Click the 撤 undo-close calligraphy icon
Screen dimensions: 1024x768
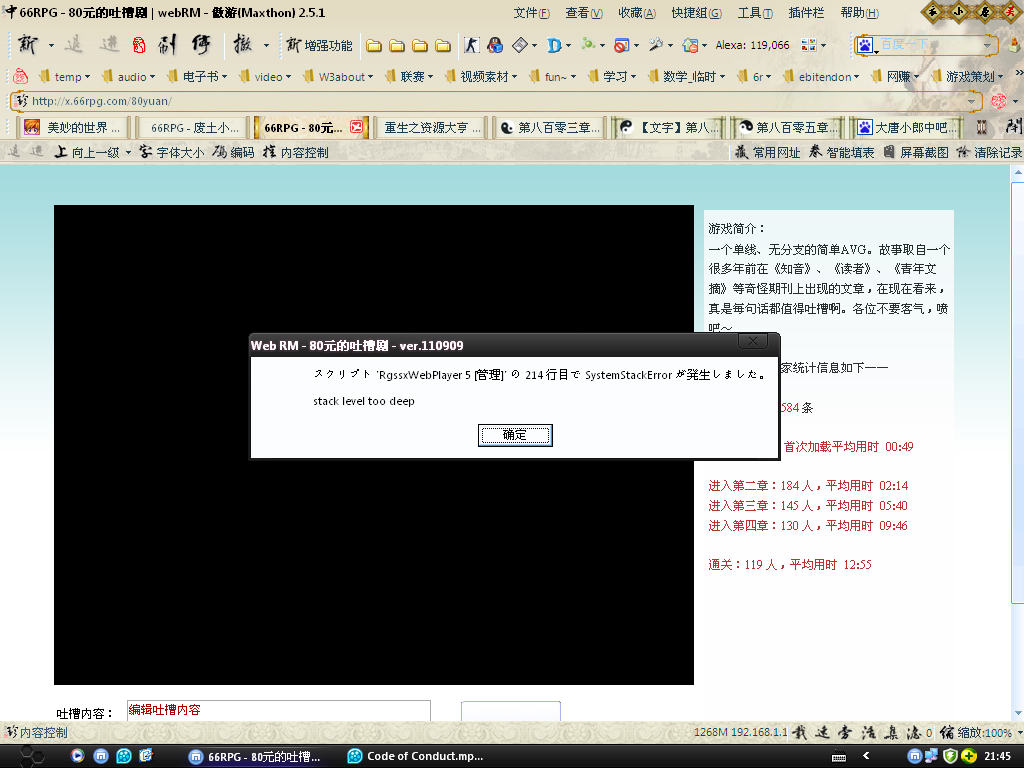[242, 44]
